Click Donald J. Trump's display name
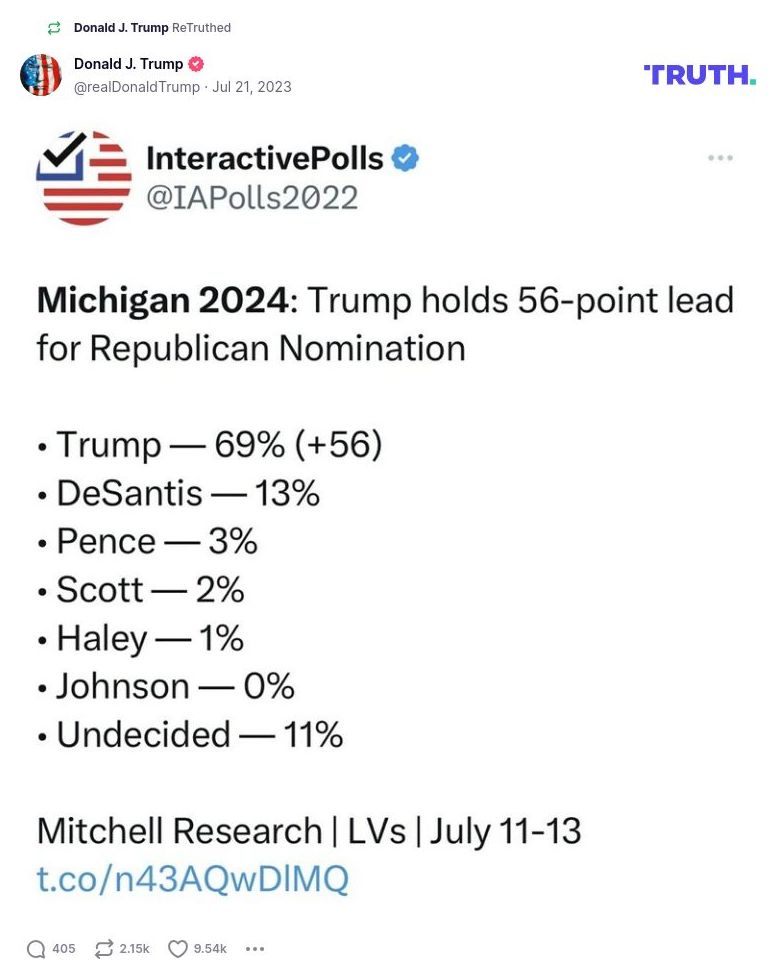Screen dimensions: 777x979 coord(126,63)
